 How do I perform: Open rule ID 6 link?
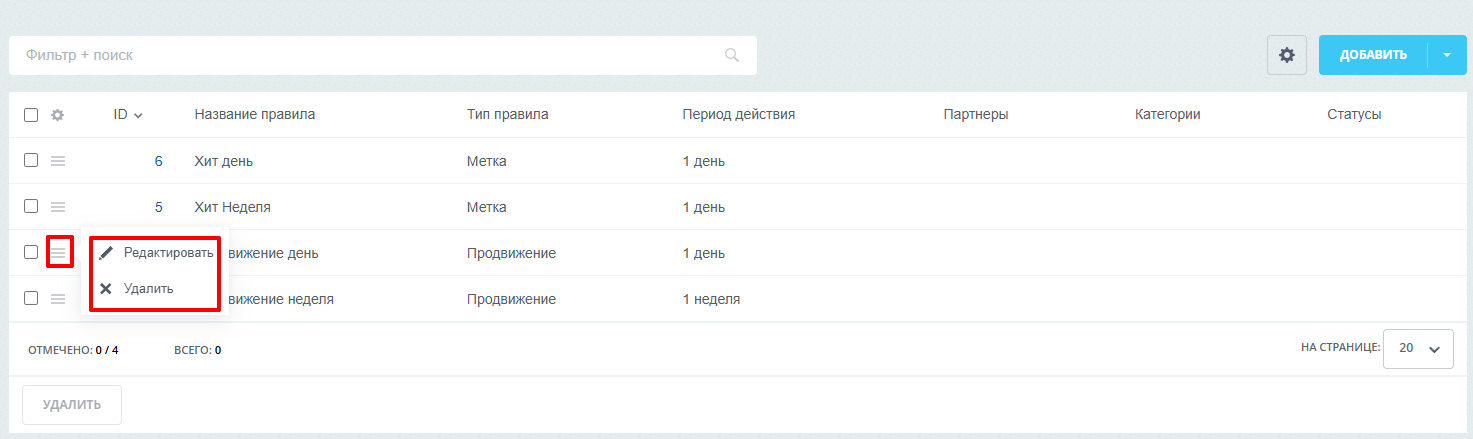(x=158, y=161)
